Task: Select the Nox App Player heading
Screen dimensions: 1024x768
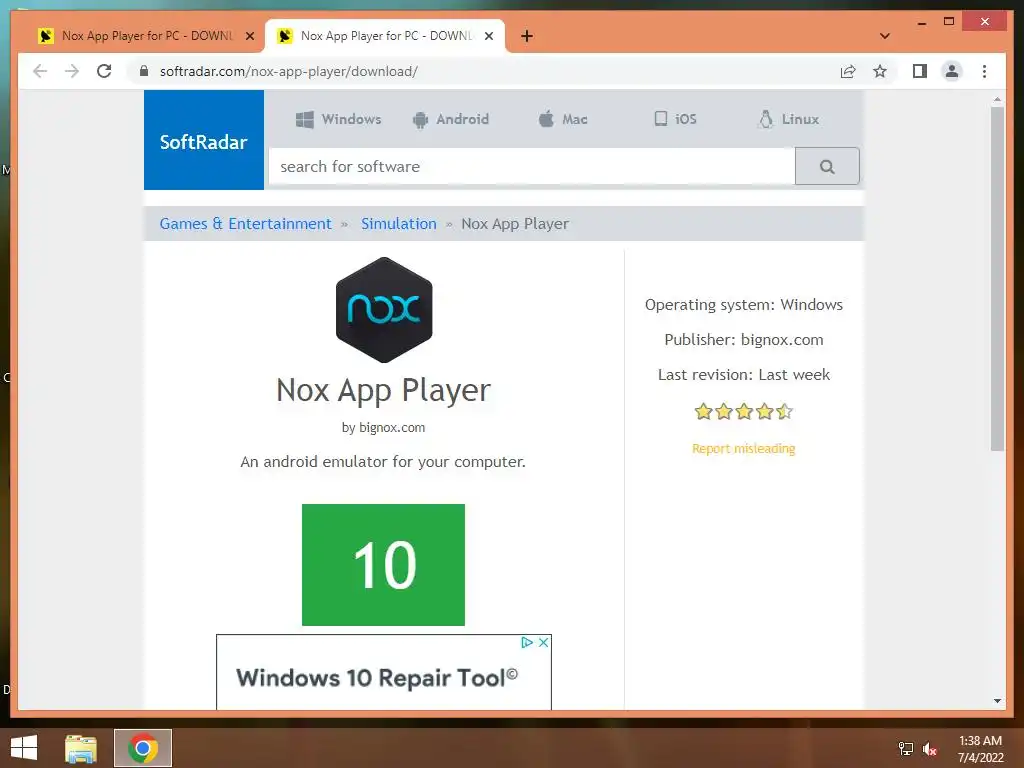Action: coord(383,391)
